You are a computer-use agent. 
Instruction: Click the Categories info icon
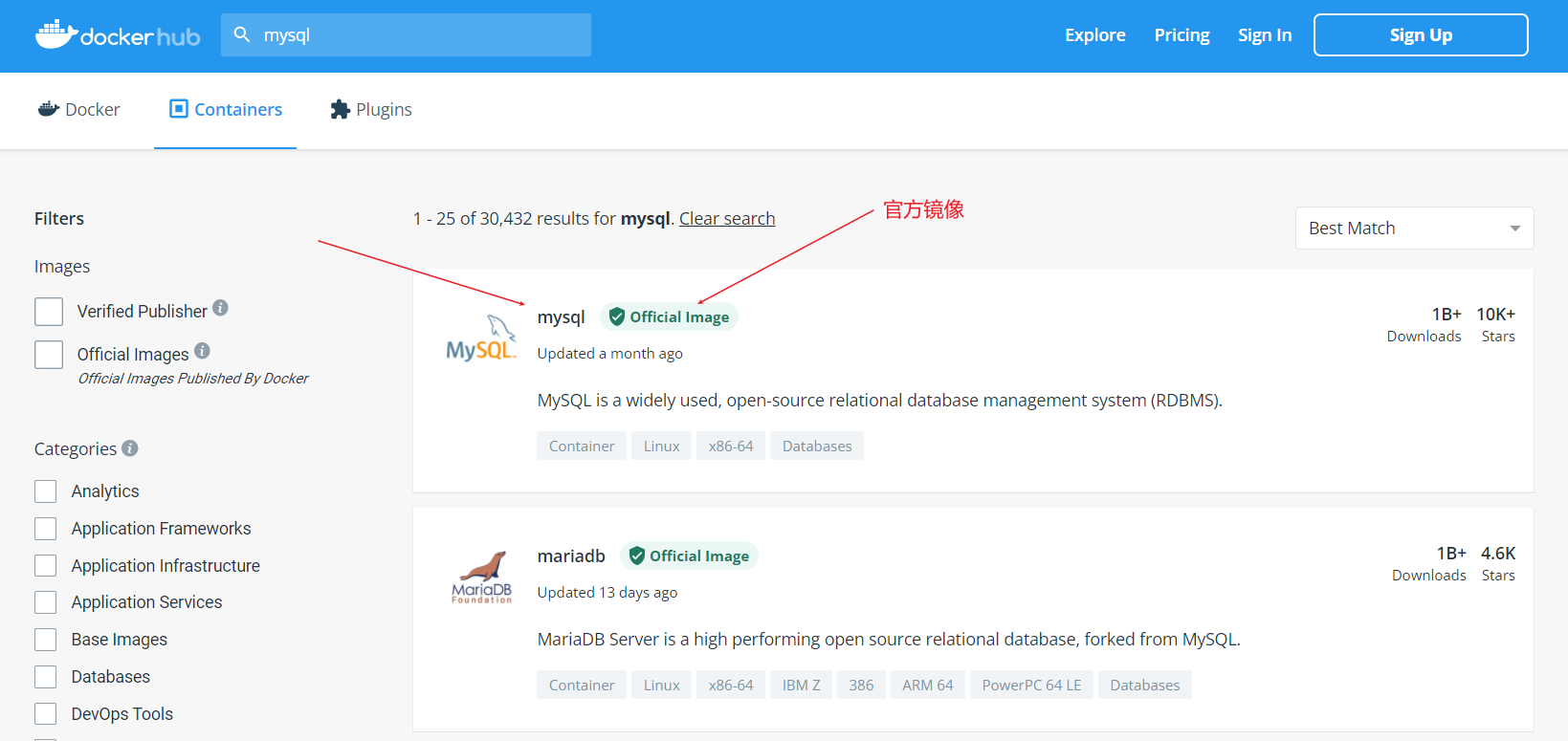130,447
